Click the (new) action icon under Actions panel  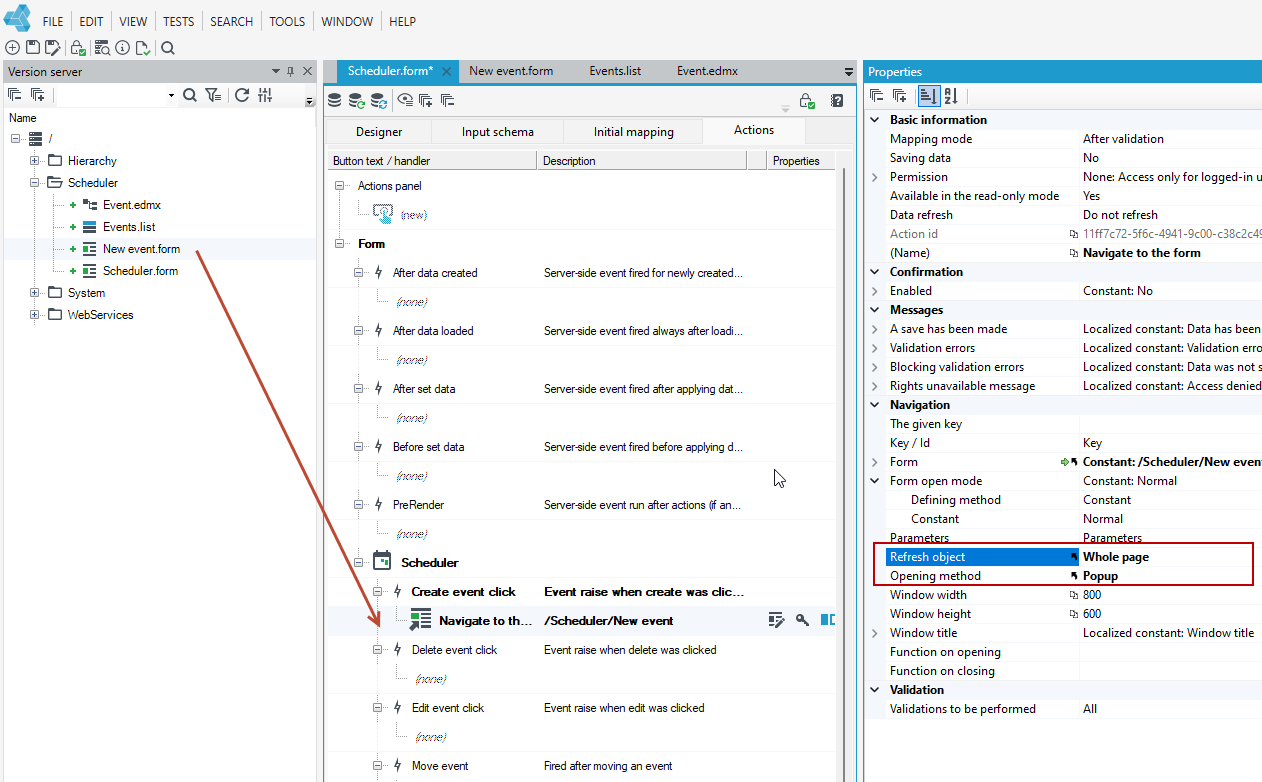tap(383, 213)
